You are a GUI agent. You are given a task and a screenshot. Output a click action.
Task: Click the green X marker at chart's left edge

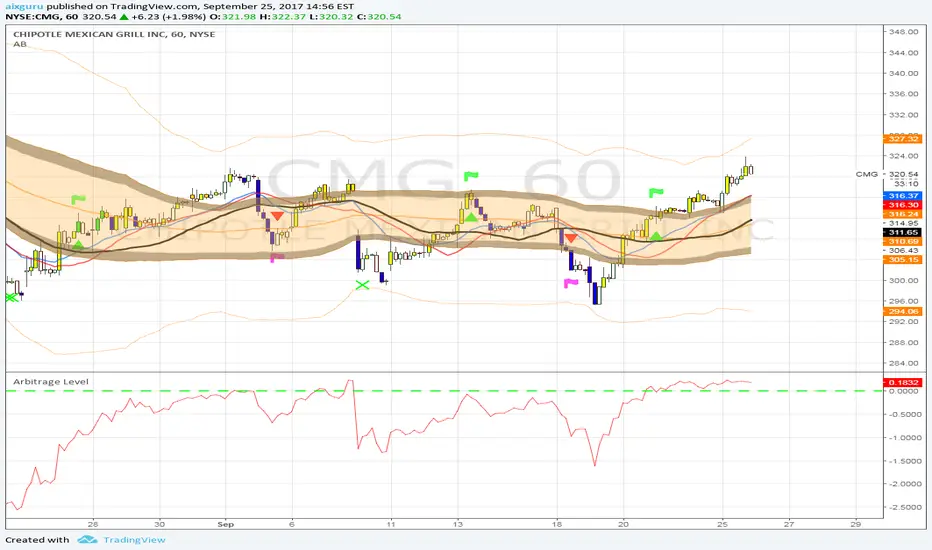point(11,297)
